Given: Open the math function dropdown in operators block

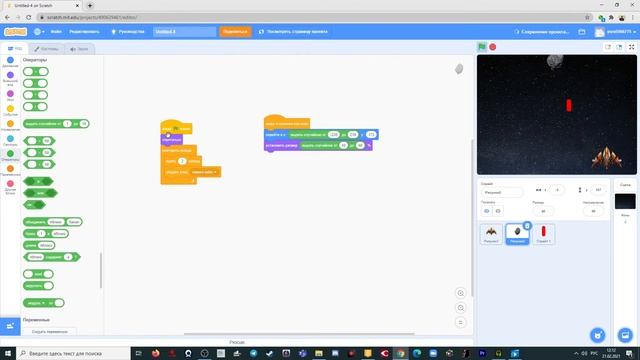Looking at the screenshot, I should 36,303.
